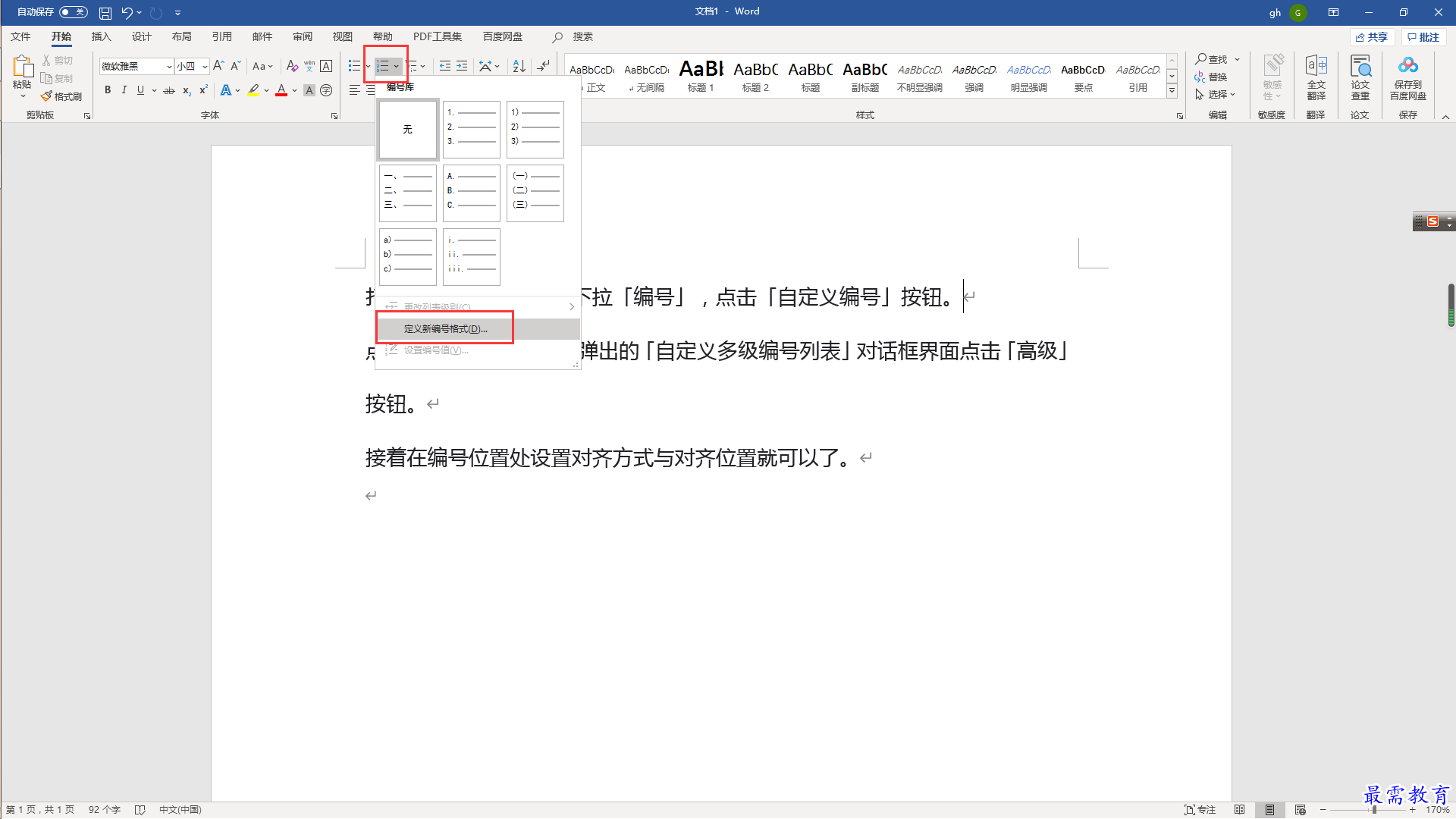Toggle Bold formatting
Viewport: 1456px width, 819px height.
[108, 89]
